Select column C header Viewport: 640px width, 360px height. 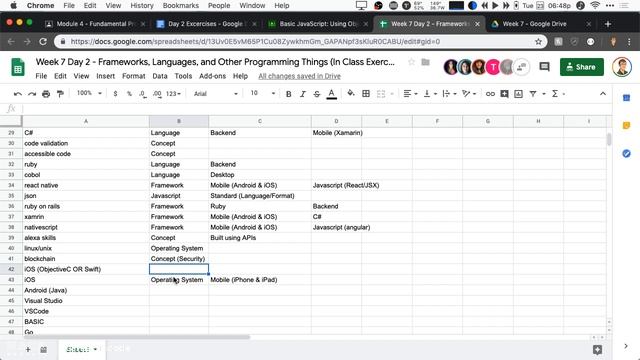260,121
